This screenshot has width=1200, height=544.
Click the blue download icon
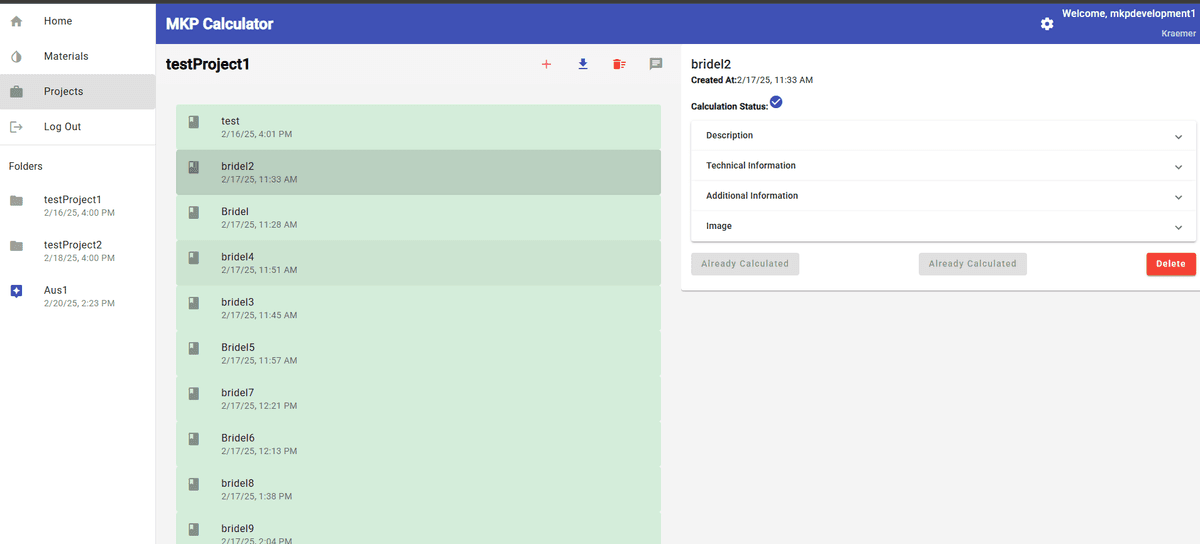(x=583, y=64)
